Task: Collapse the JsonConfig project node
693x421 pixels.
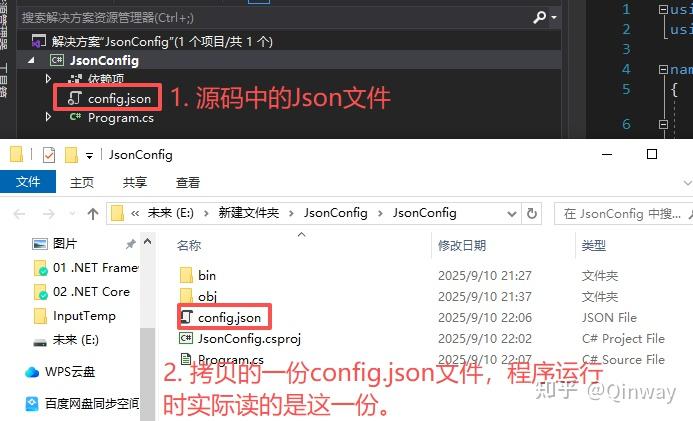Action: (x=31, y=60)
